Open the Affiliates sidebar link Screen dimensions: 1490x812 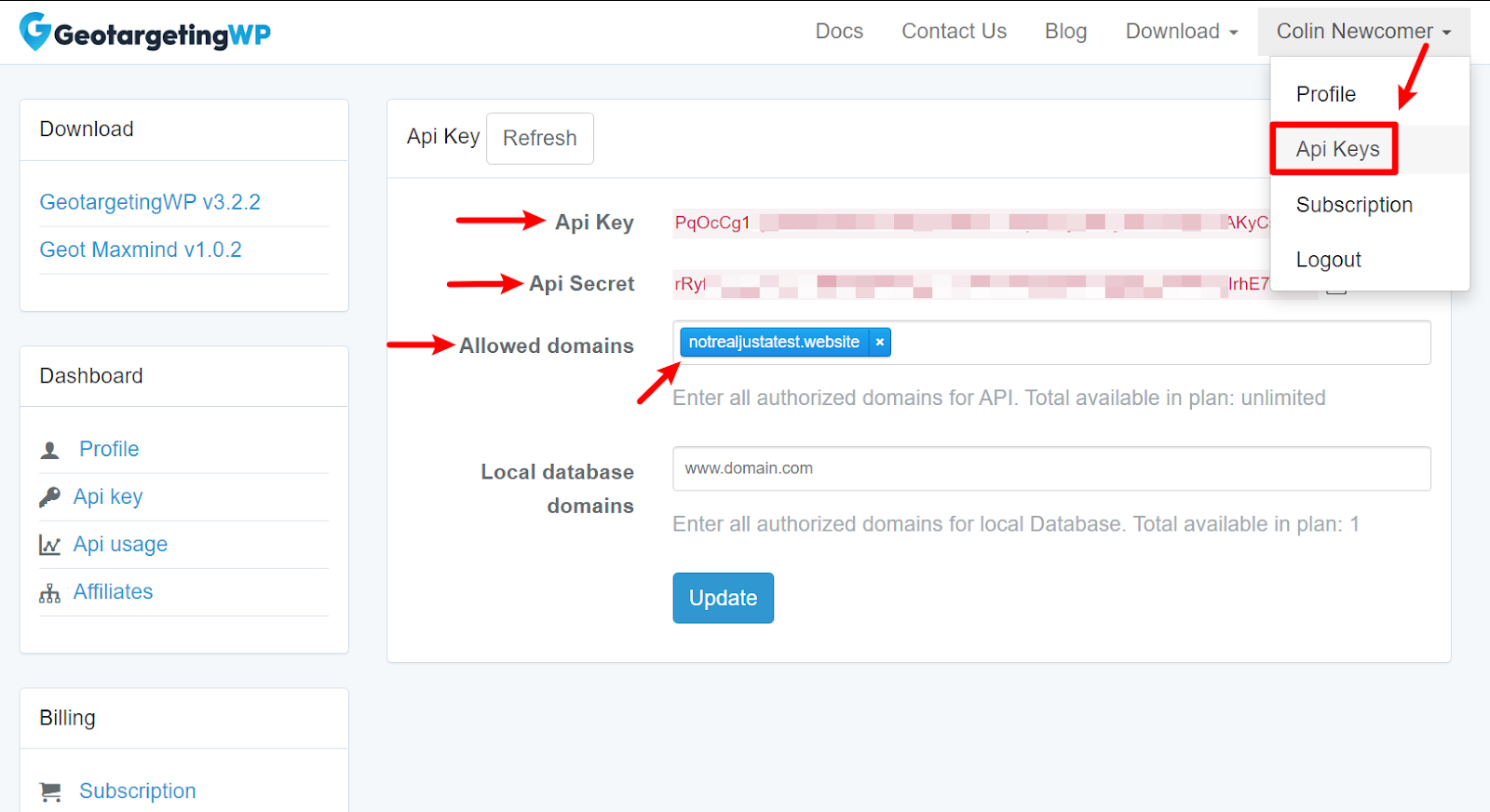pos(114,591)
